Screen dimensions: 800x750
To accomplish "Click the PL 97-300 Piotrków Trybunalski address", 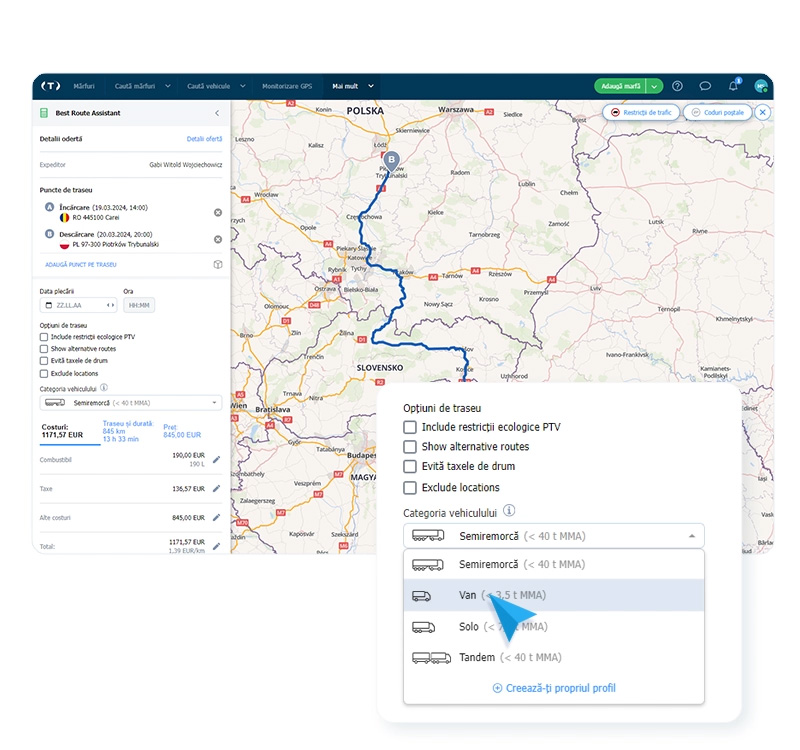I will coord(116,244).
